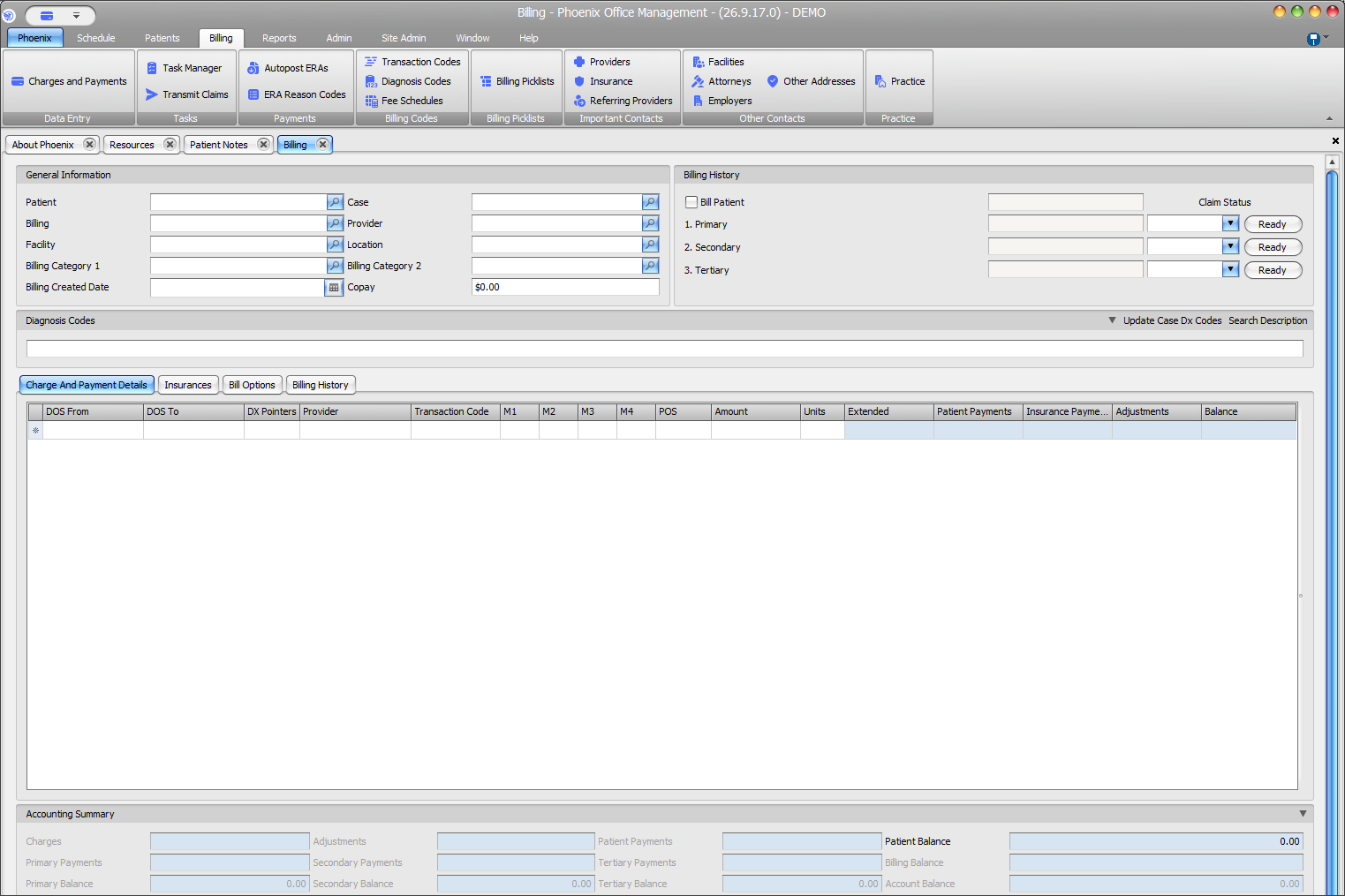Toggle the Bill Patient checkbox

coord(691,202)
